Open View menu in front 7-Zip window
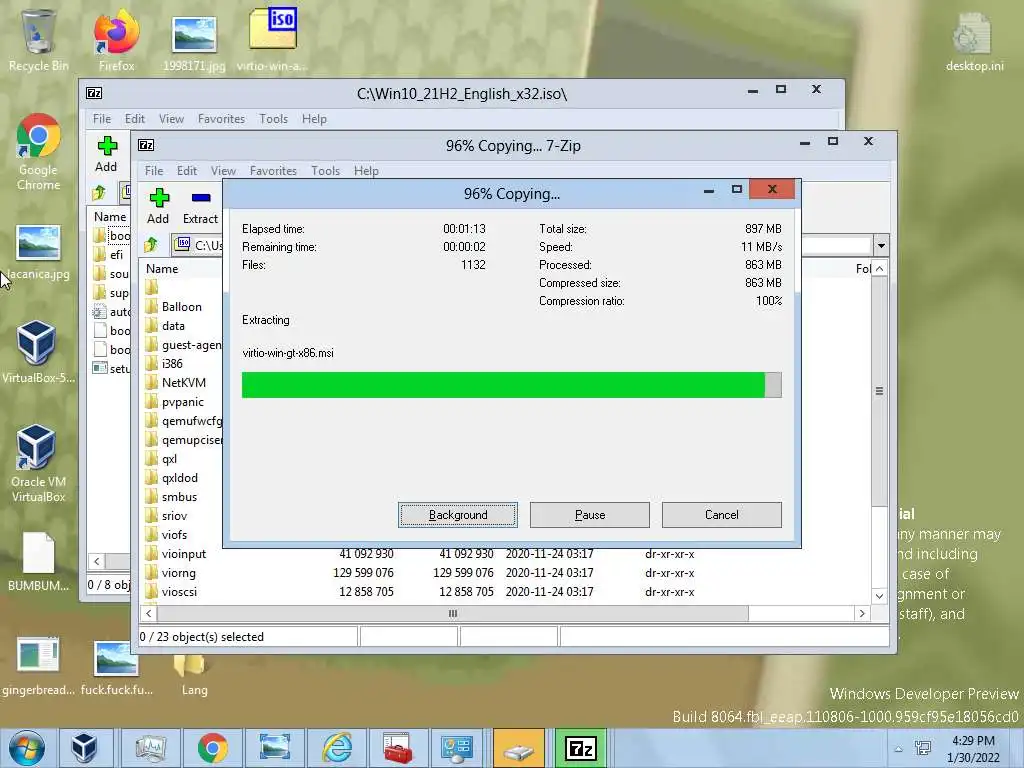Image resolution: width=1024 pixels, height=768 pixels. point(223,170)
